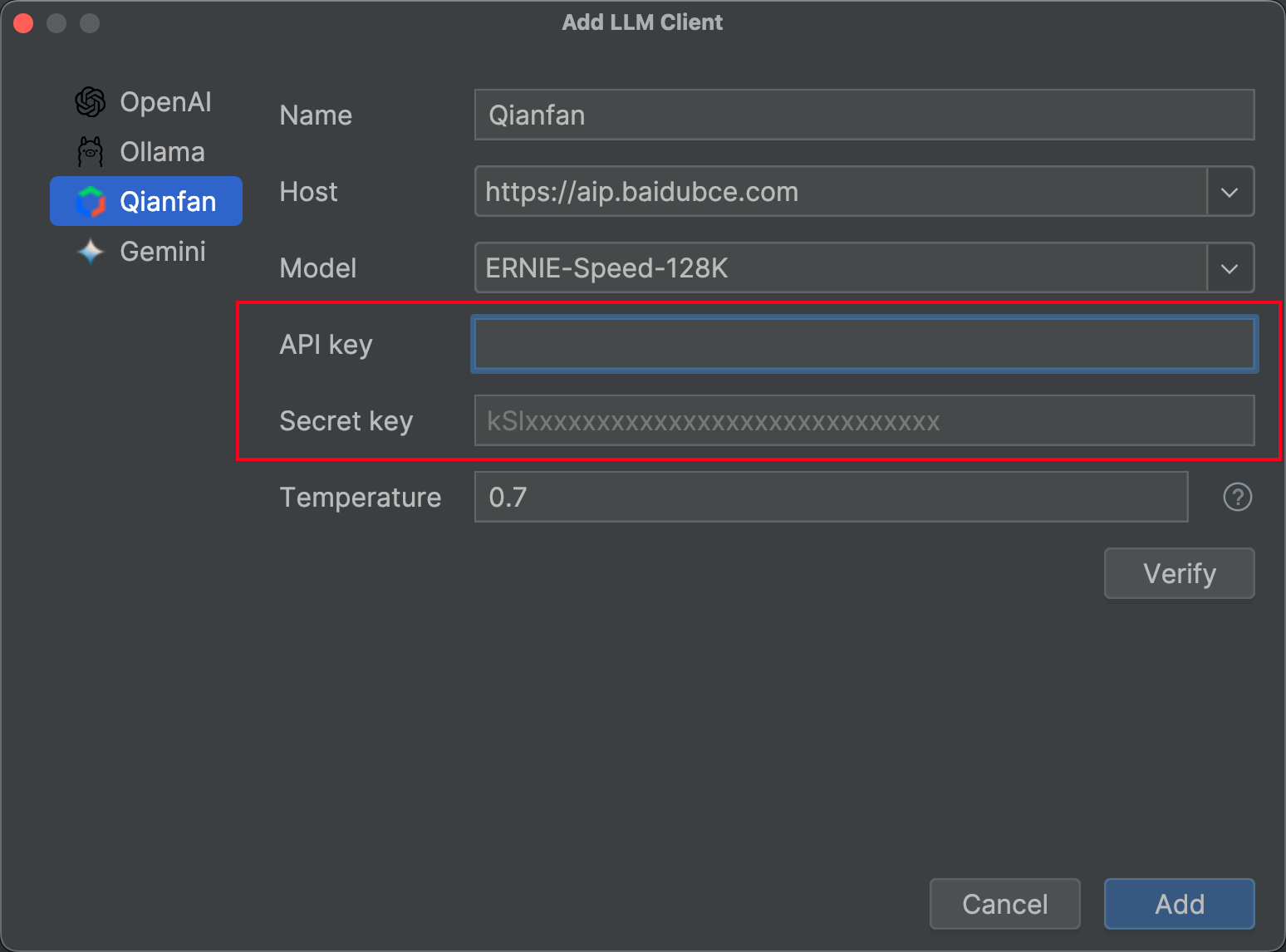Click the Verify button
The height and width of the screenshot is (952, 1286).
[1179, 573]
